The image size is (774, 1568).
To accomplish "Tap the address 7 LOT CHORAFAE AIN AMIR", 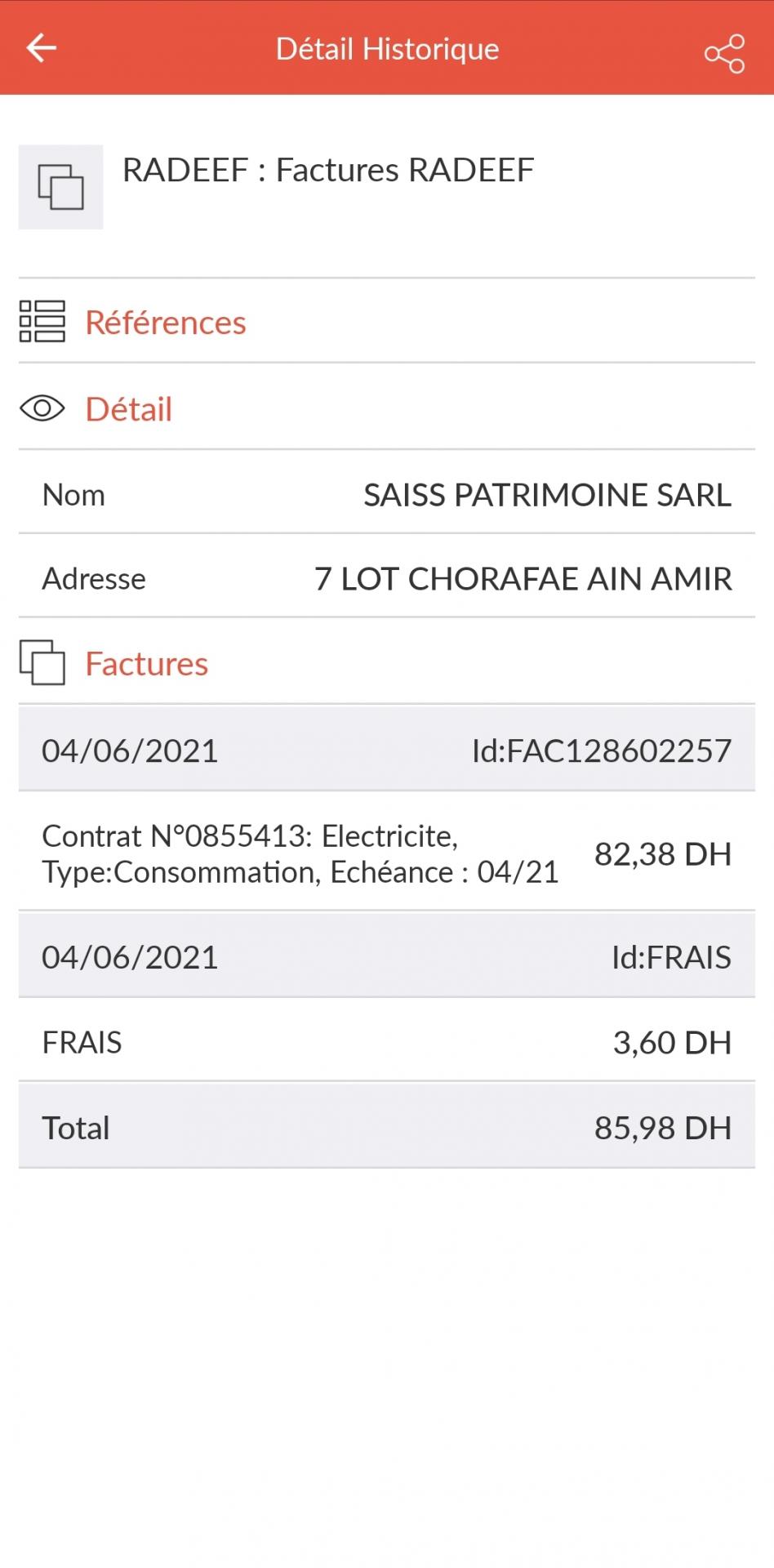I will [523, 579].
